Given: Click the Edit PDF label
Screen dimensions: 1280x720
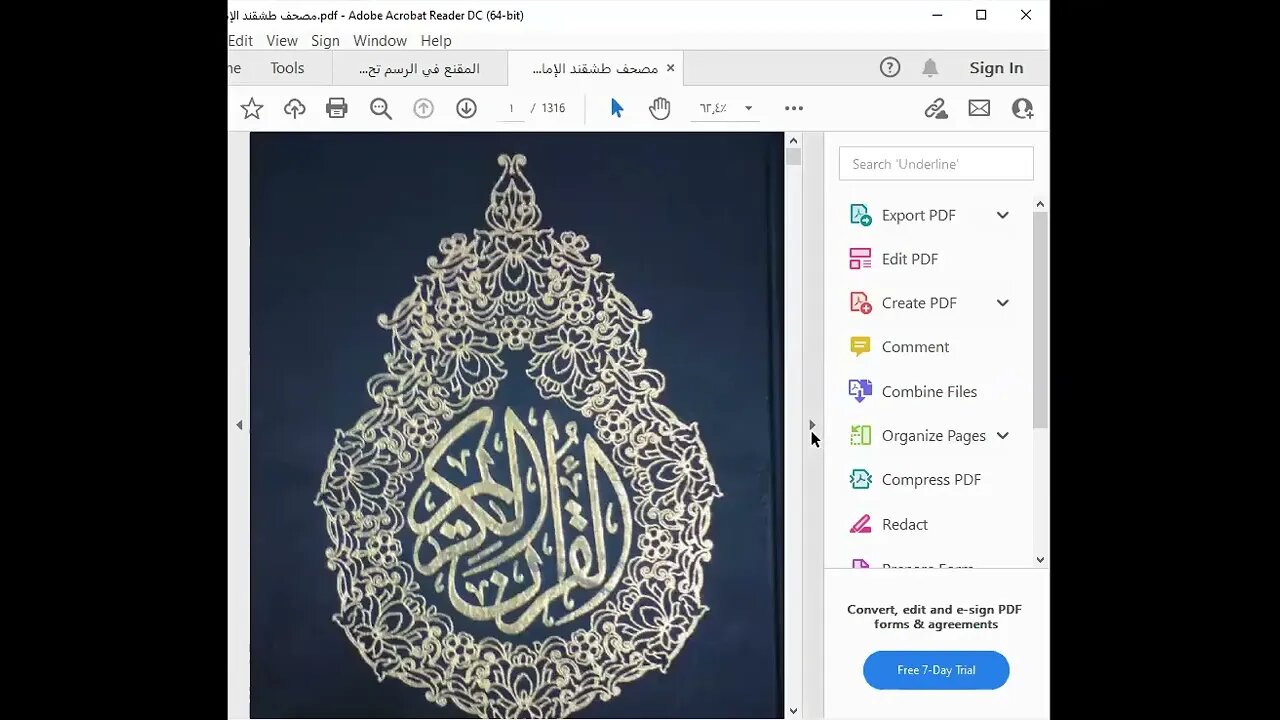Looking at the screenshot, I should point(910,259).
